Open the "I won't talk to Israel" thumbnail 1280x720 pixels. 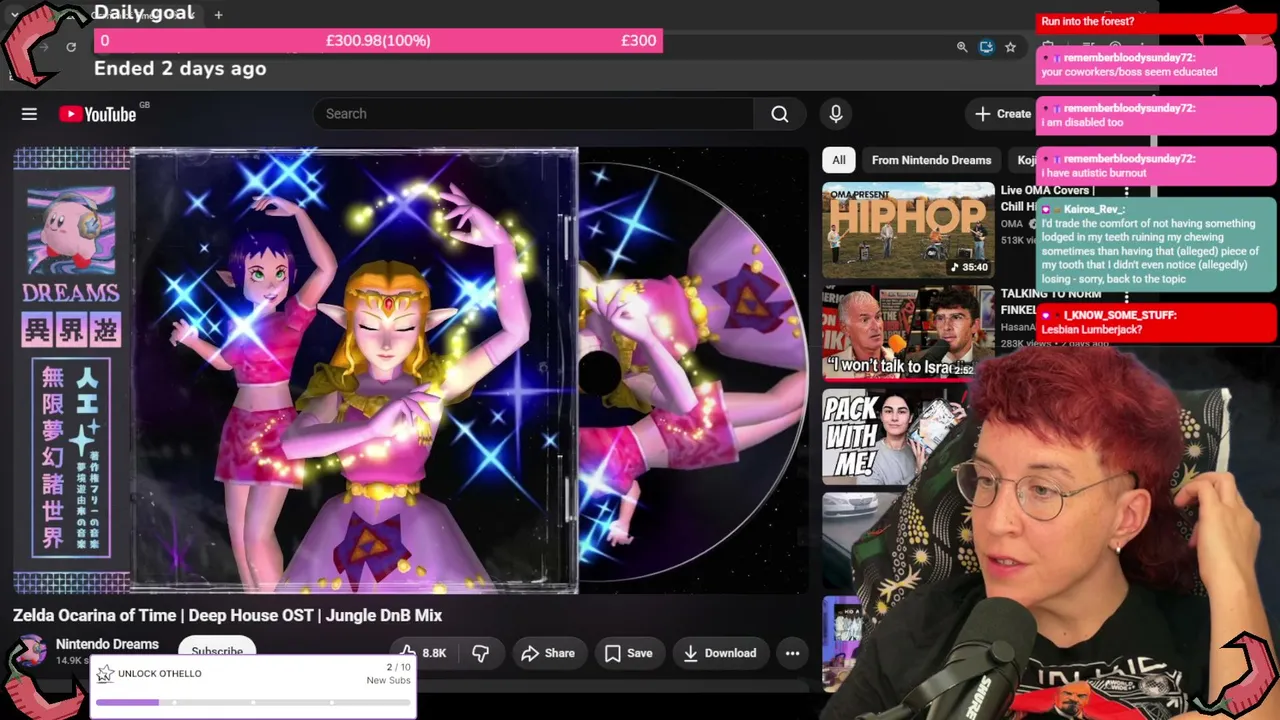tap(908, 333)
